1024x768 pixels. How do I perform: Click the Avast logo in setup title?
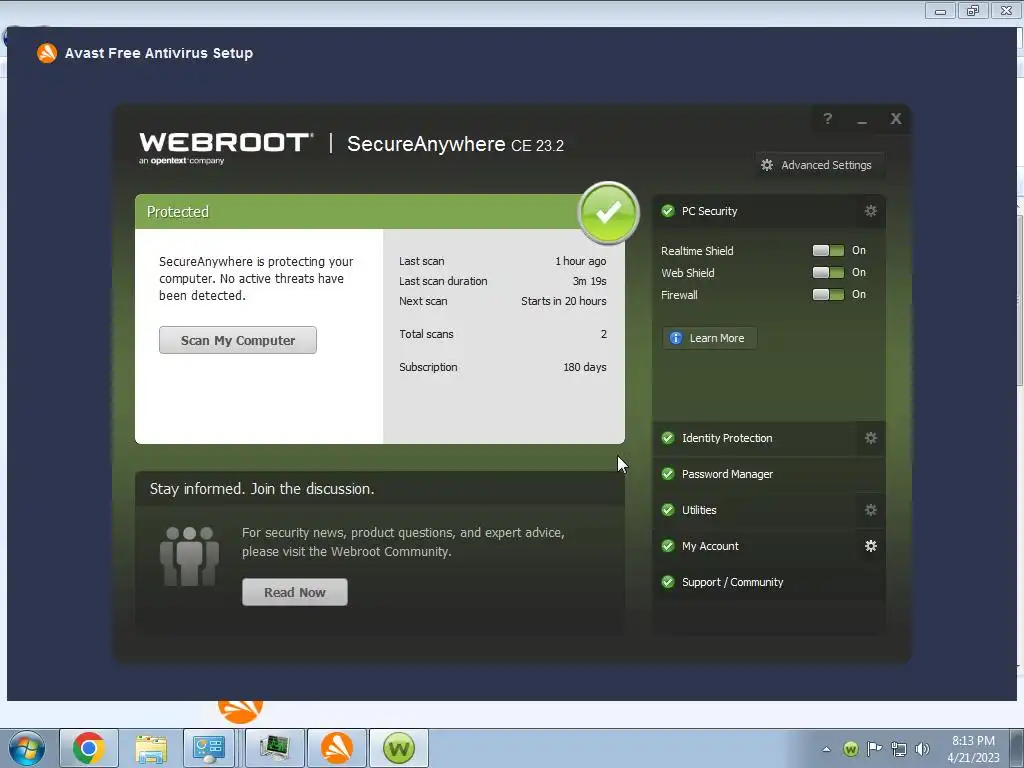46,53
